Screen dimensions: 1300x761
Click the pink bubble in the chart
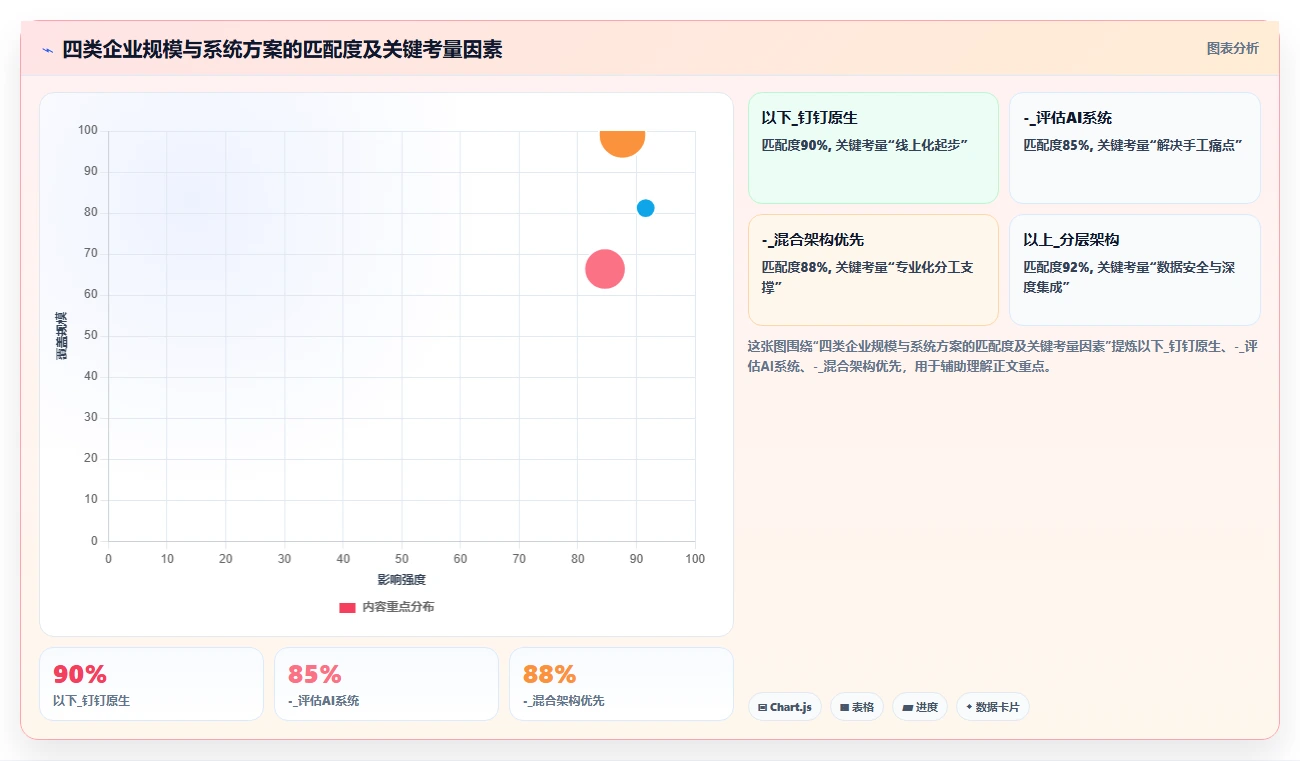pos(604,269)
